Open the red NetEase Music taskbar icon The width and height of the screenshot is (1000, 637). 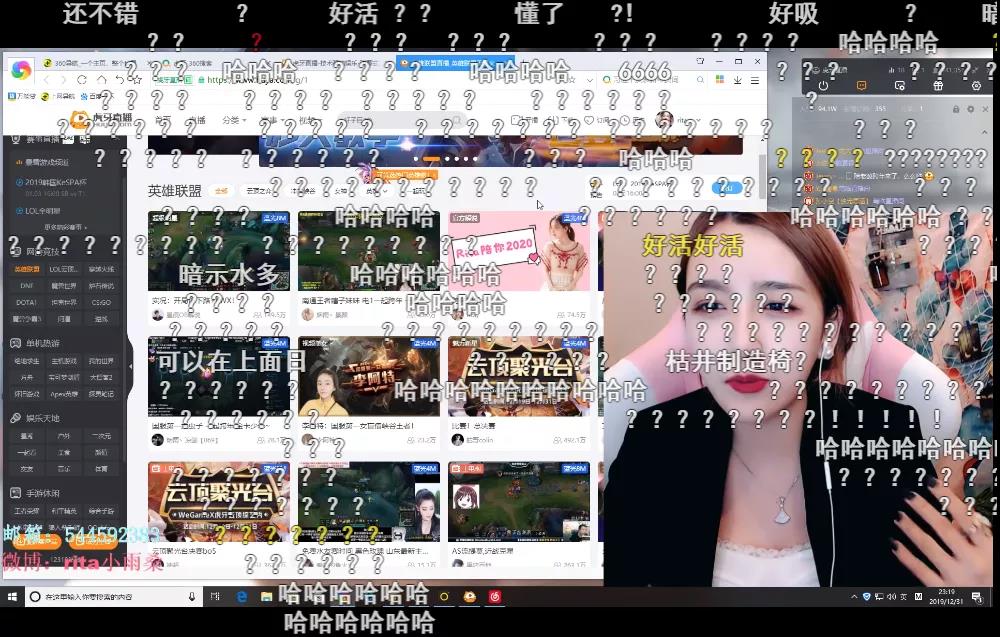coord(495,597)
